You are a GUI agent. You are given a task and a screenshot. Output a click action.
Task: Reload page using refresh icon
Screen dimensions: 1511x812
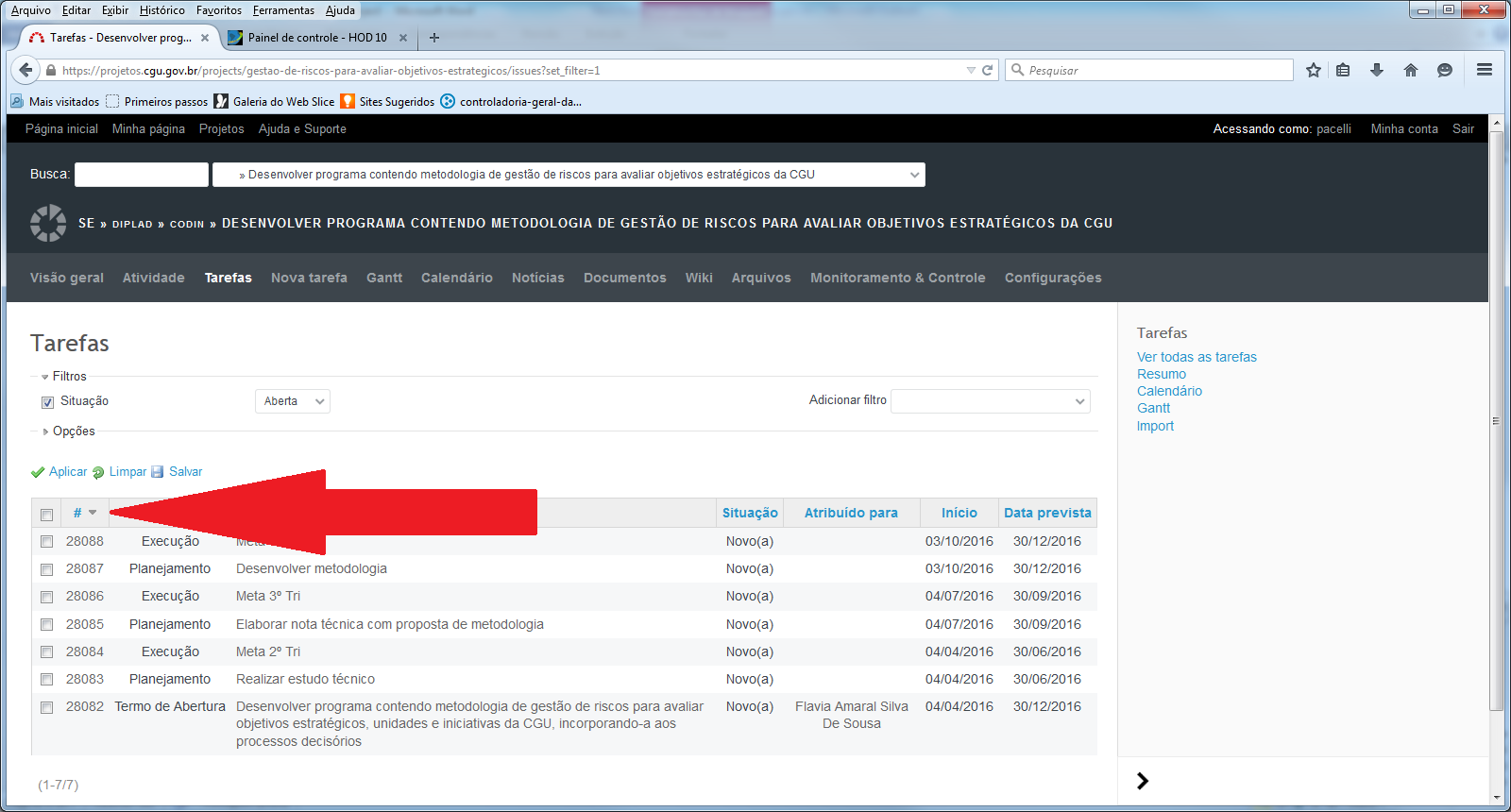[988, 70]
